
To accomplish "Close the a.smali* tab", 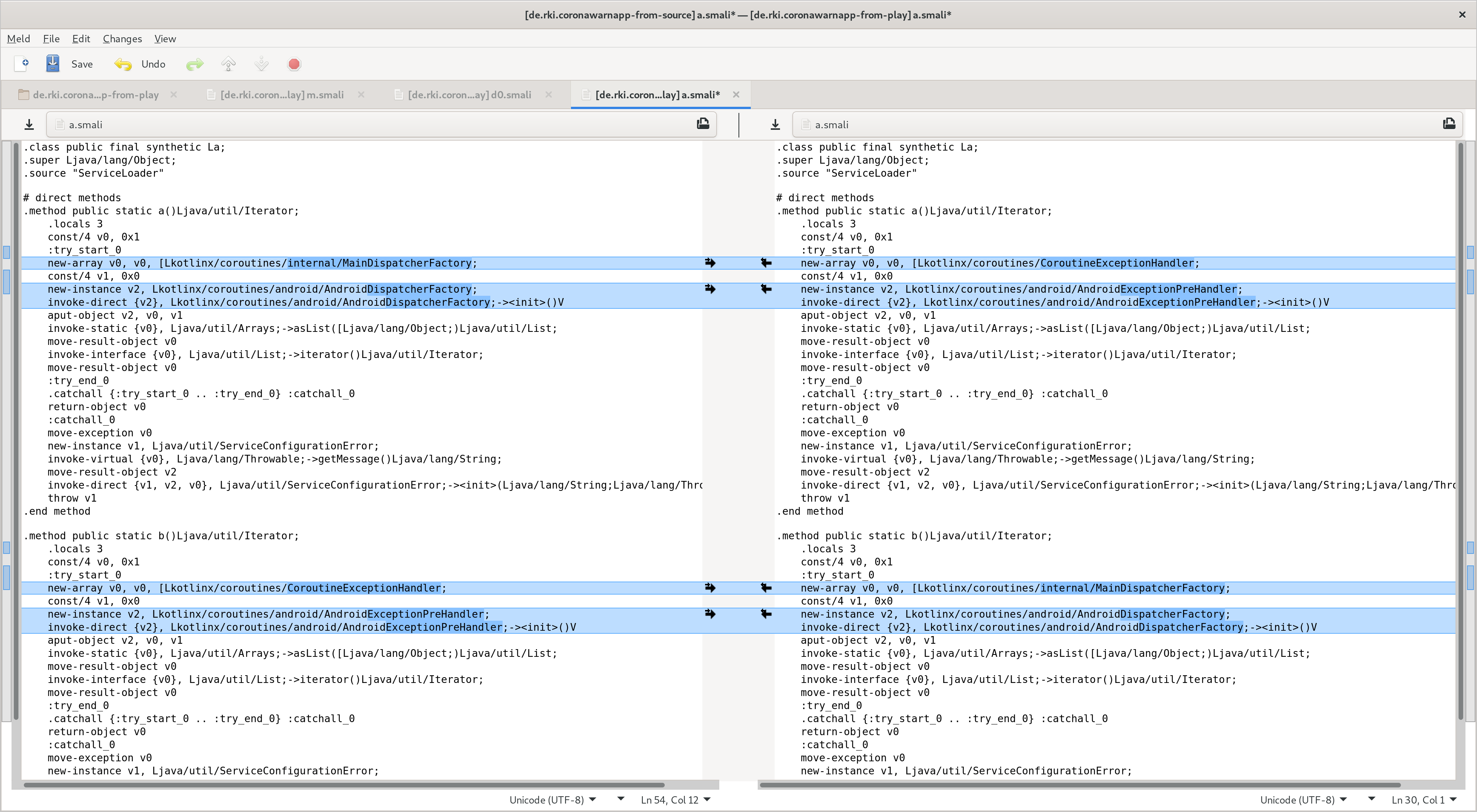I will point(736,94).
